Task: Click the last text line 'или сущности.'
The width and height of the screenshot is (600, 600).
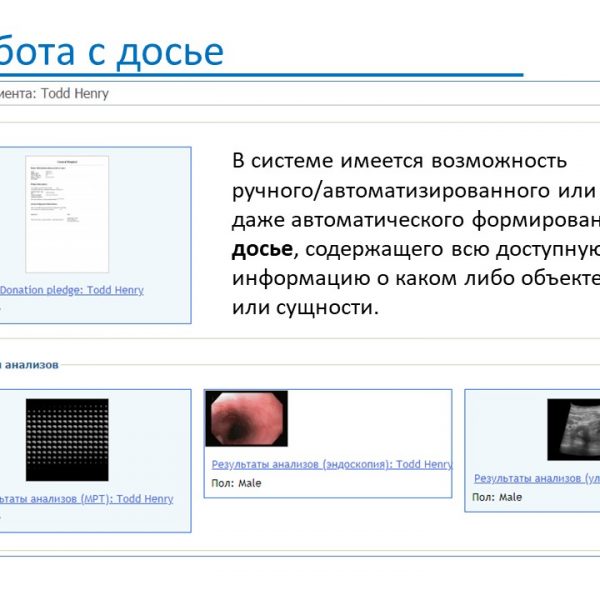Action: [305, 305]
